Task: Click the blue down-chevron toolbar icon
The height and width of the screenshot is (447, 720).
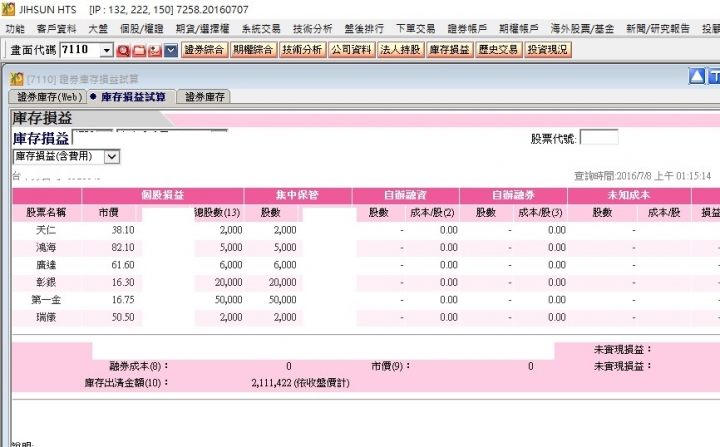Action: [x=171, y=50]
